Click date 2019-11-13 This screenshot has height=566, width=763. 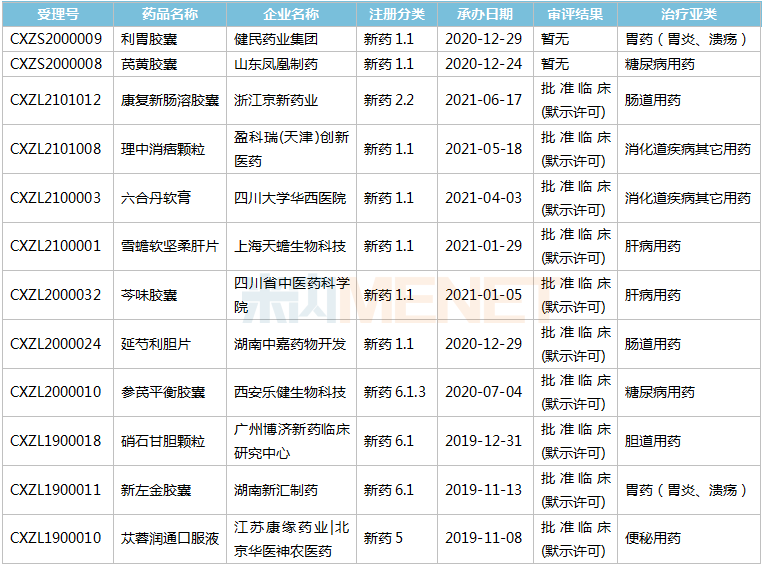483,490
